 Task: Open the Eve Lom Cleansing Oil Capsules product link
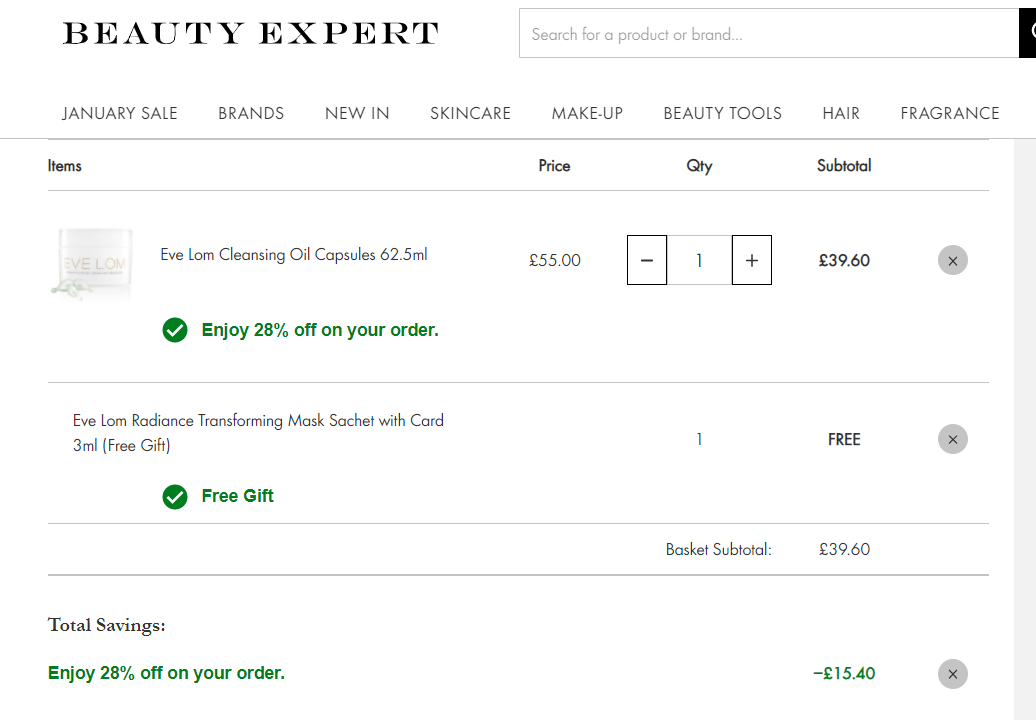(x=294, y=254)
